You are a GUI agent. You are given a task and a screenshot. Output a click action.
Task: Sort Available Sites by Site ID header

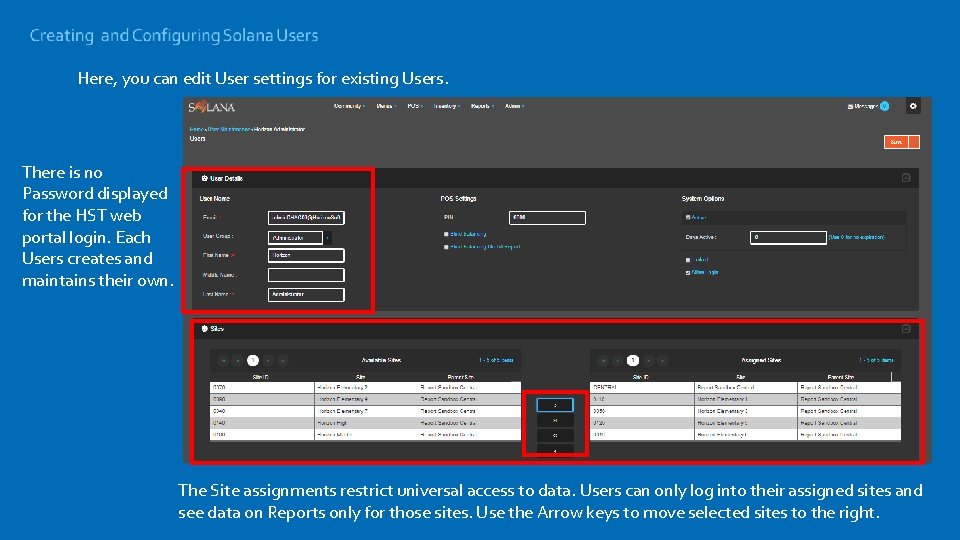261,377
